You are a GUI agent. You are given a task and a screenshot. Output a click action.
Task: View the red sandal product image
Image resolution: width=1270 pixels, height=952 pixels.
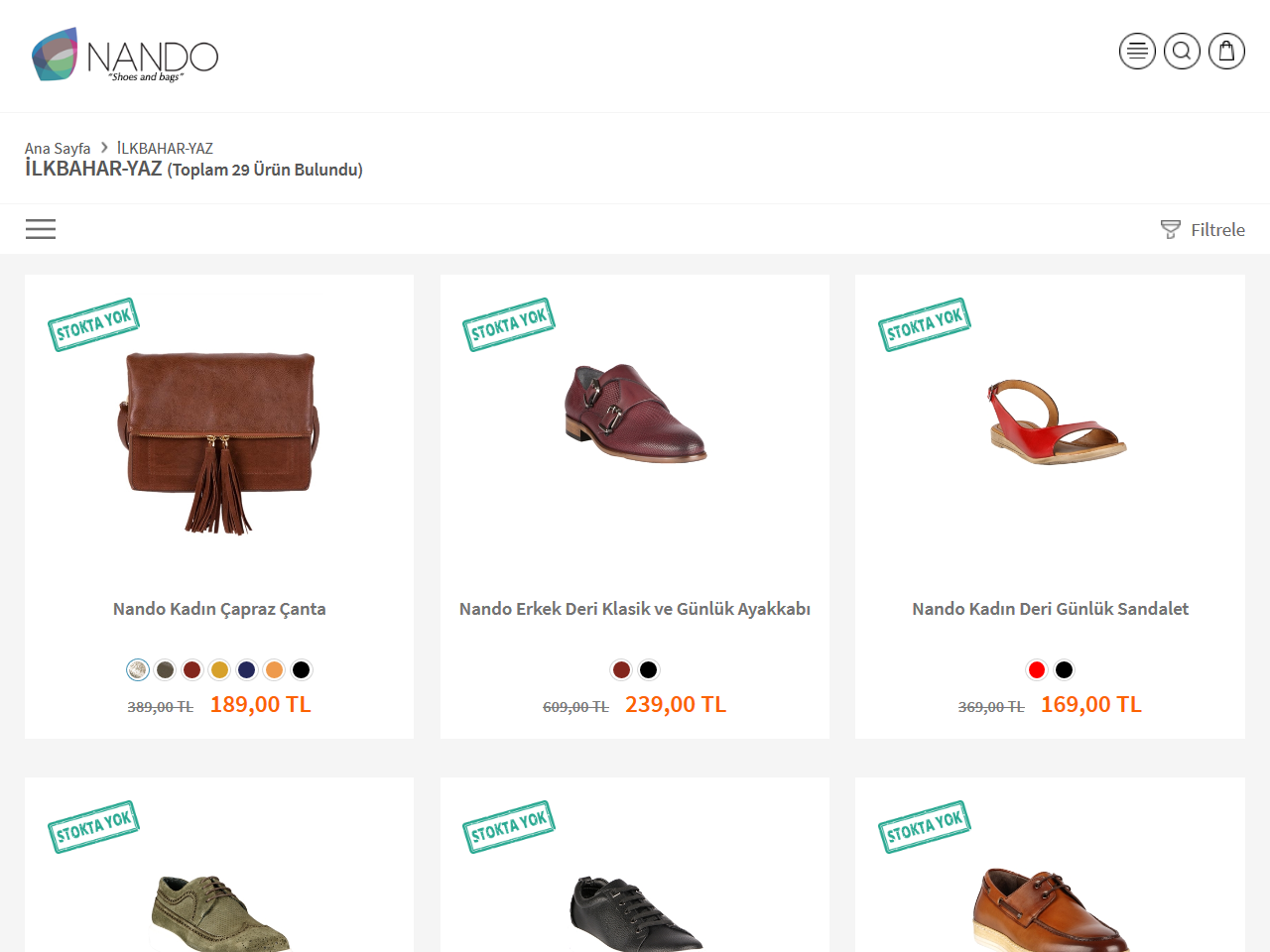[1056, 421]
